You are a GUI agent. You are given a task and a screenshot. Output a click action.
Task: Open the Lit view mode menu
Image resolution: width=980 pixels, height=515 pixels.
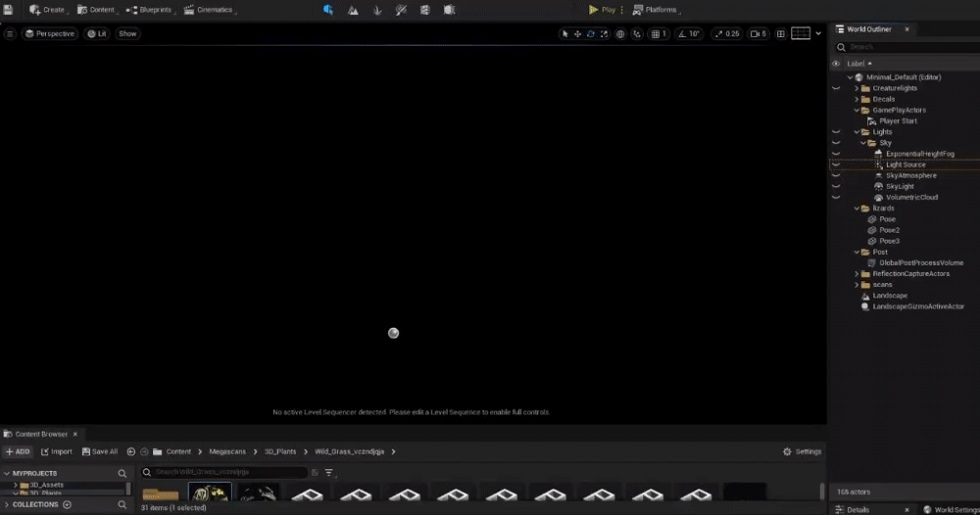click(x=97, y=34)
